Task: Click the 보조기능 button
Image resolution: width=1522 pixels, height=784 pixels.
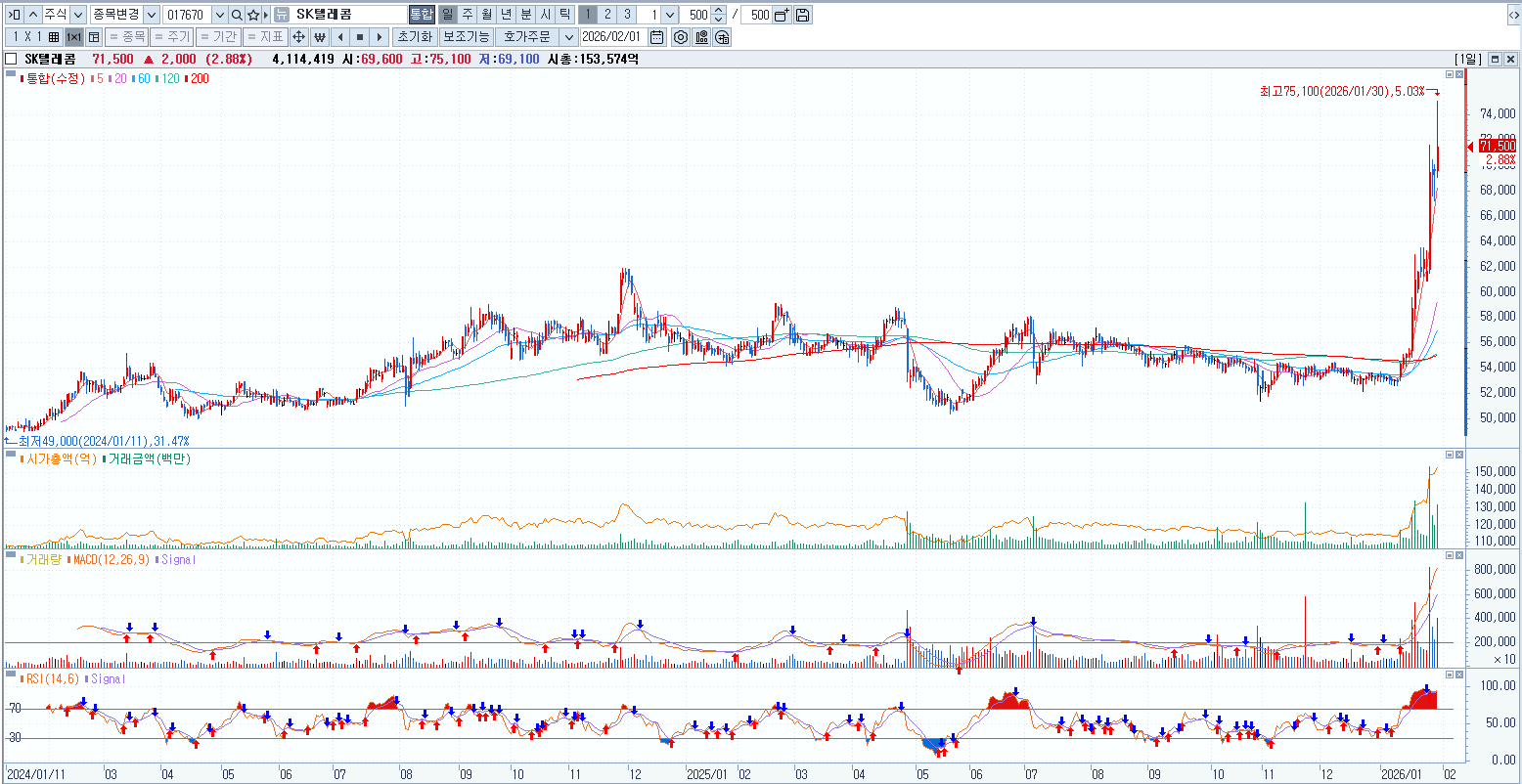Action: (x=465, y=37)
